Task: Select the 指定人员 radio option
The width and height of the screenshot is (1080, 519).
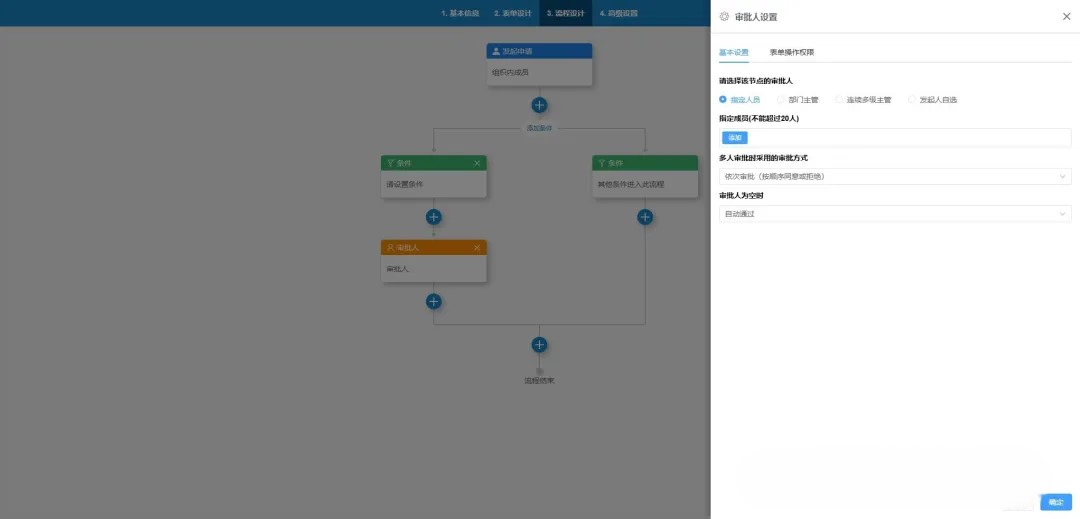Action: pos(723,100)
